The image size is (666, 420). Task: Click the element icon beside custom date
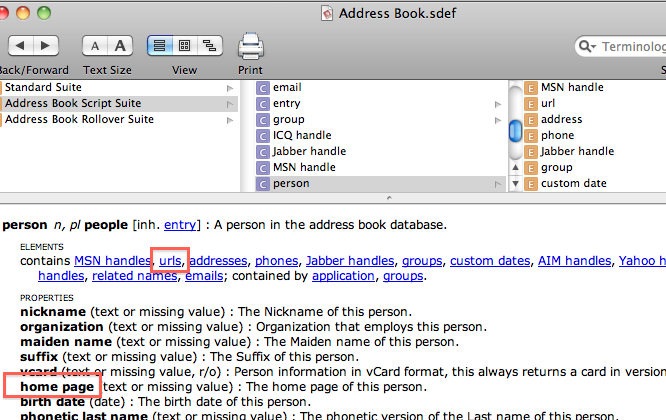point(531,184)
